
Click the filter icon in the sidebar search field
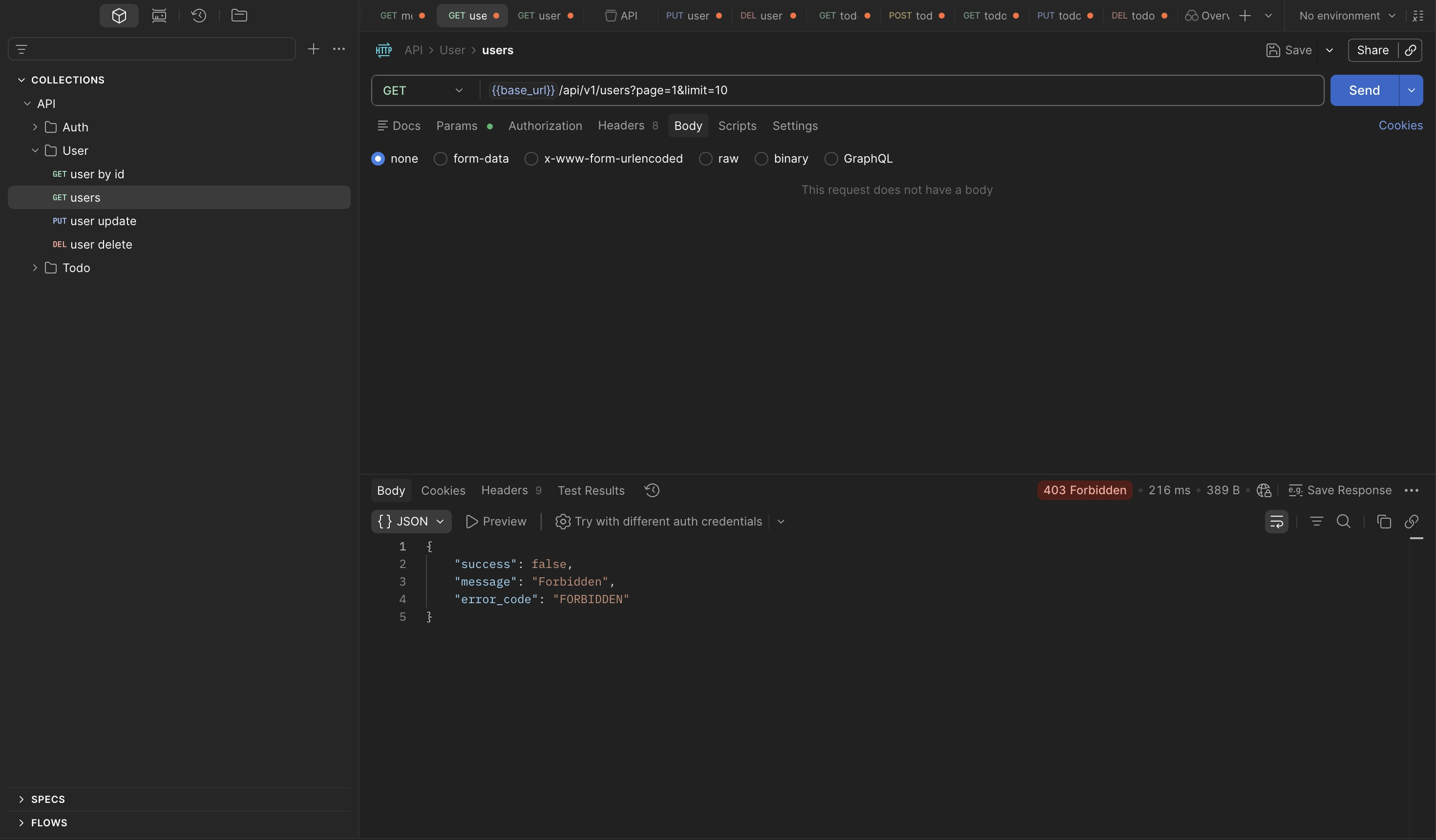(x=21, y=49)
